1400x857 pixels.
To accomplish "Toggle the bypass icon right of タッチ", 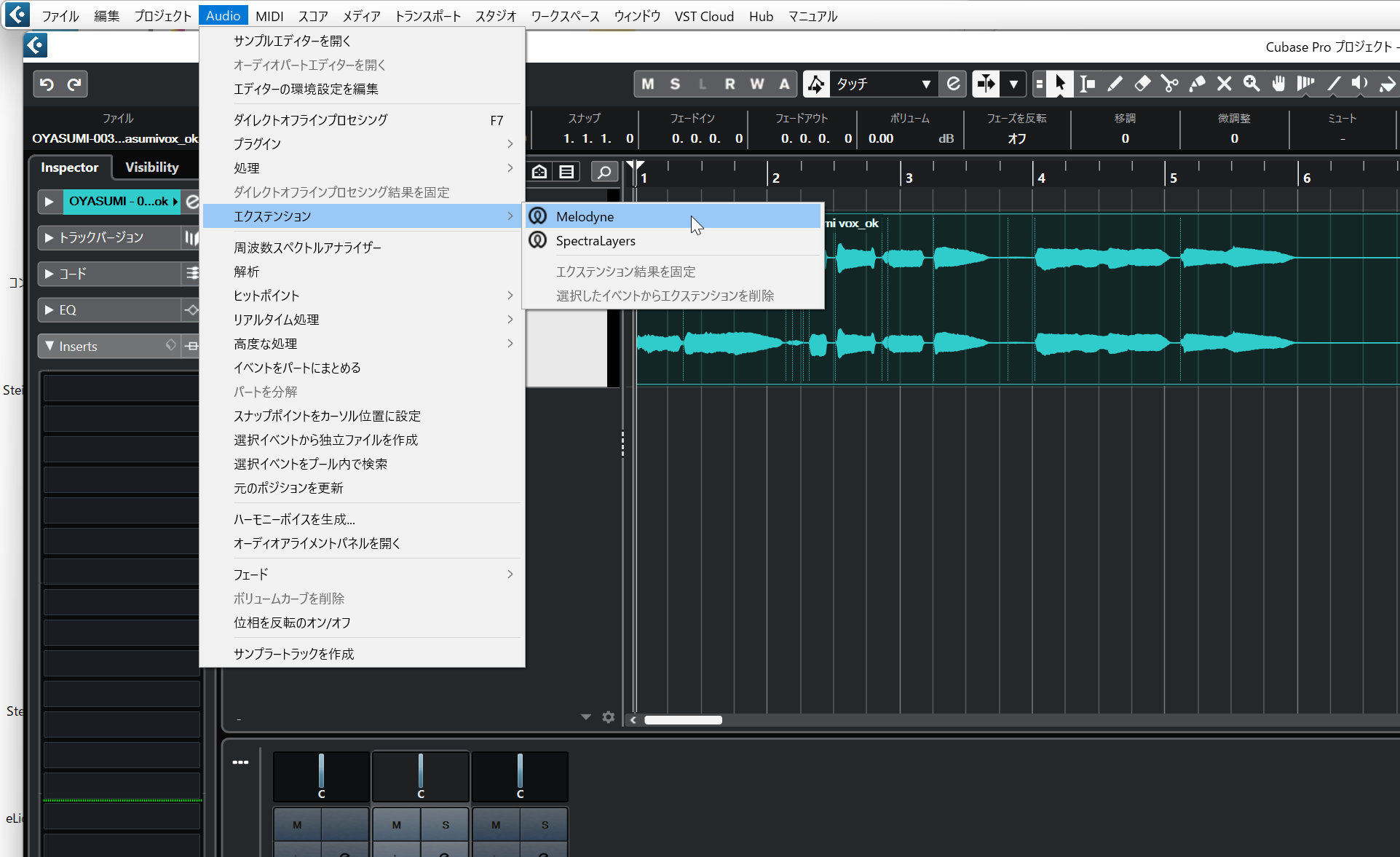I will (953, 84).
